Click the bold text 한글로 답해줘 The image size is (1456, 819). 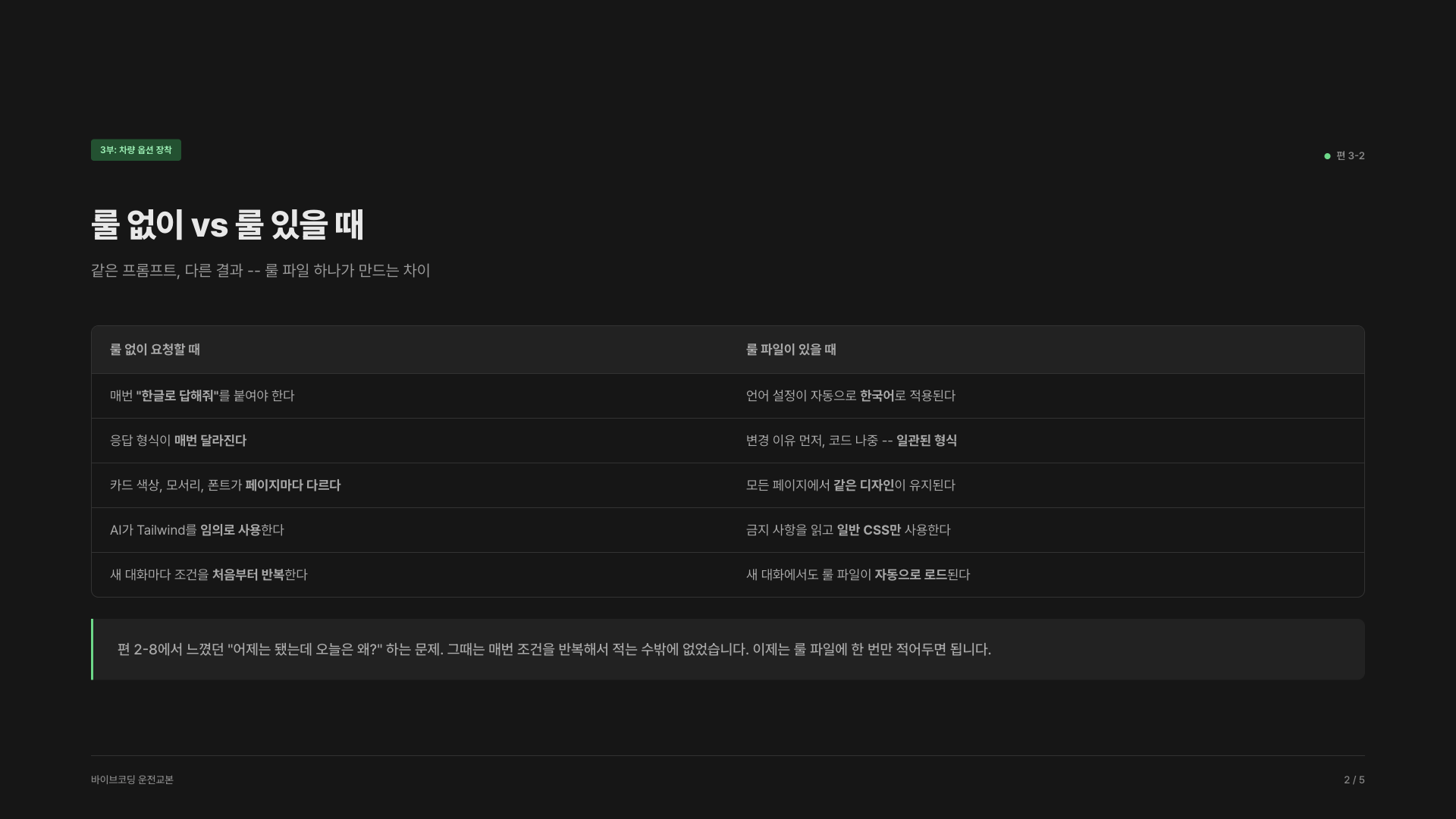tap(177, 396)
